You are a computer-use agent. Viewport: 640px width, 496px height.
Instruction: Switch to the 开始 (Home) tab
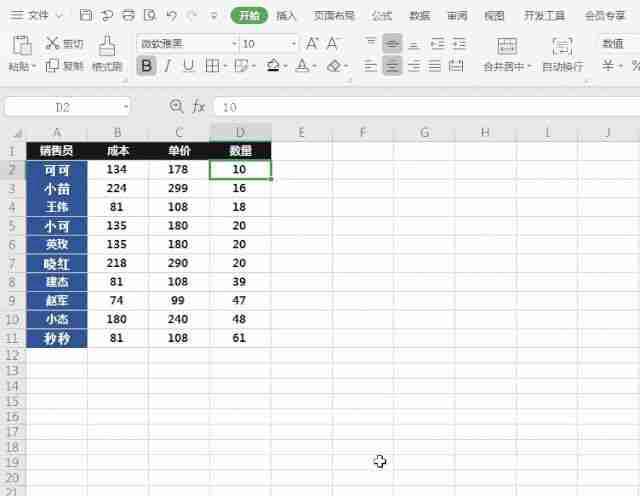249,16
